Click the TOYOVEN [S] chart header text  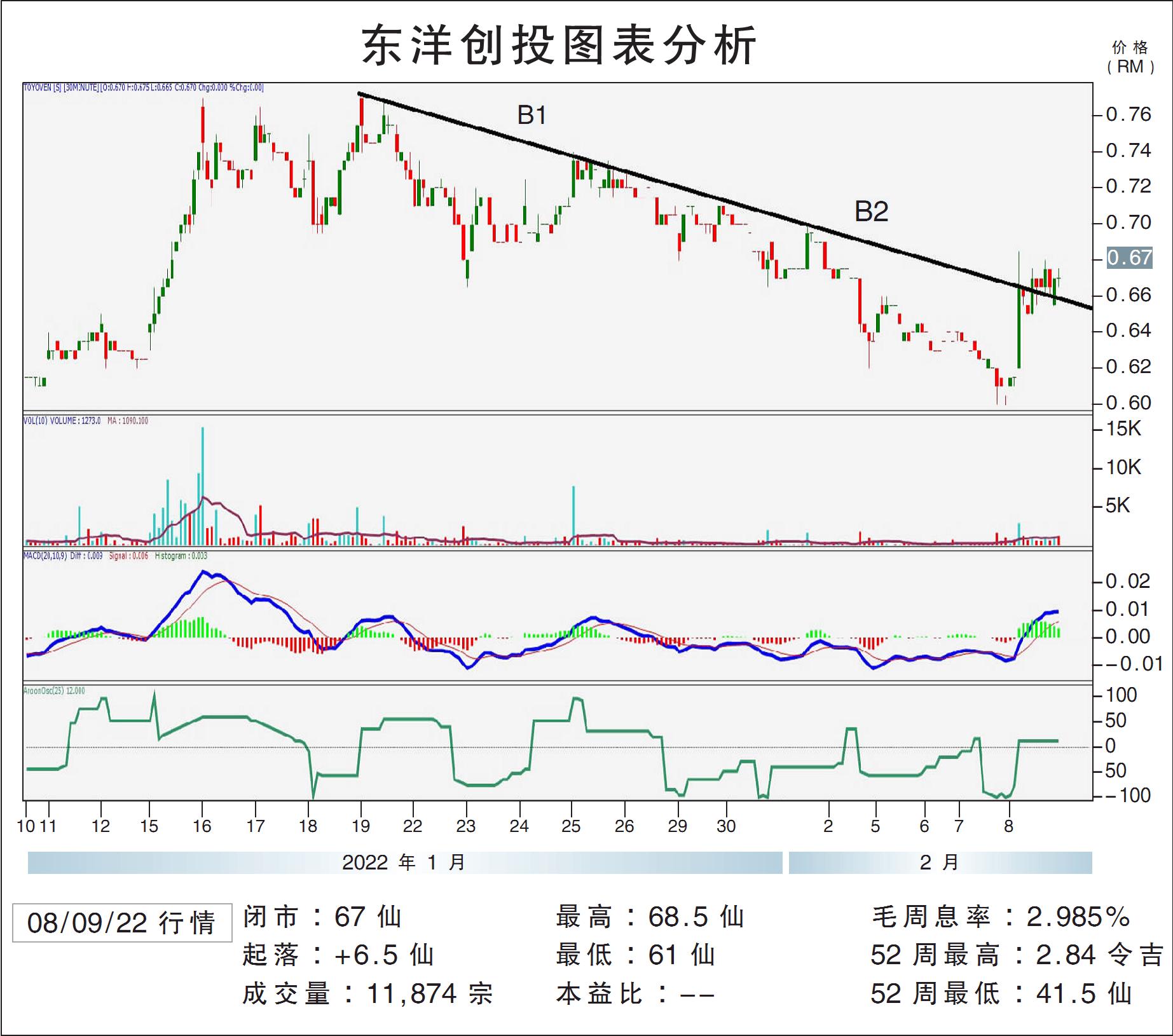coord(144,88)
